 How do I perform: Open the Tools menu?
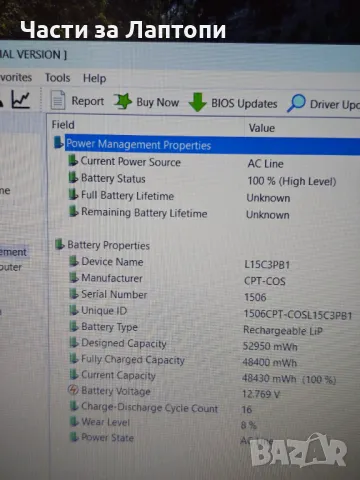[58, 78]
